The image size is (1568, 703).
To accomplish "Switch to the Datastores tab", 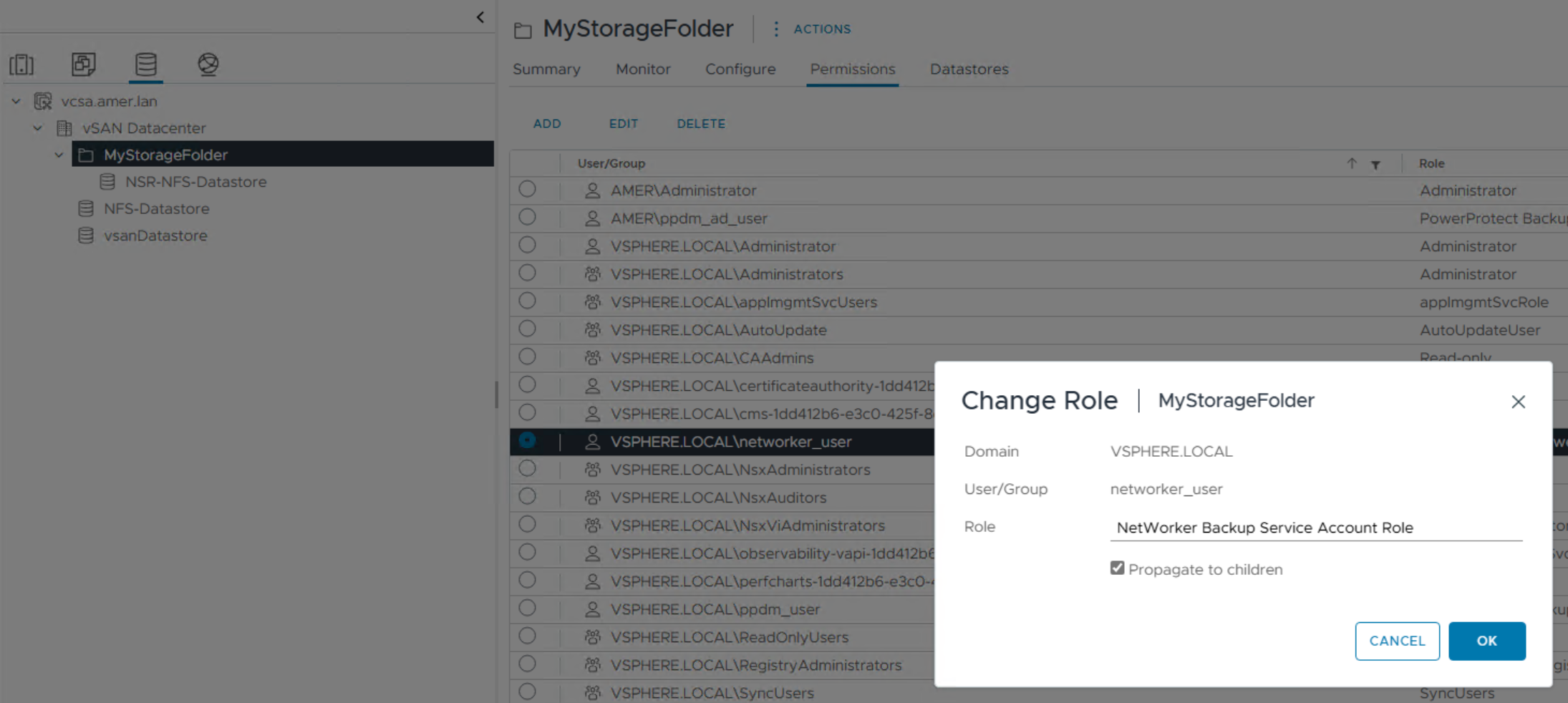I will click(969, 69).
